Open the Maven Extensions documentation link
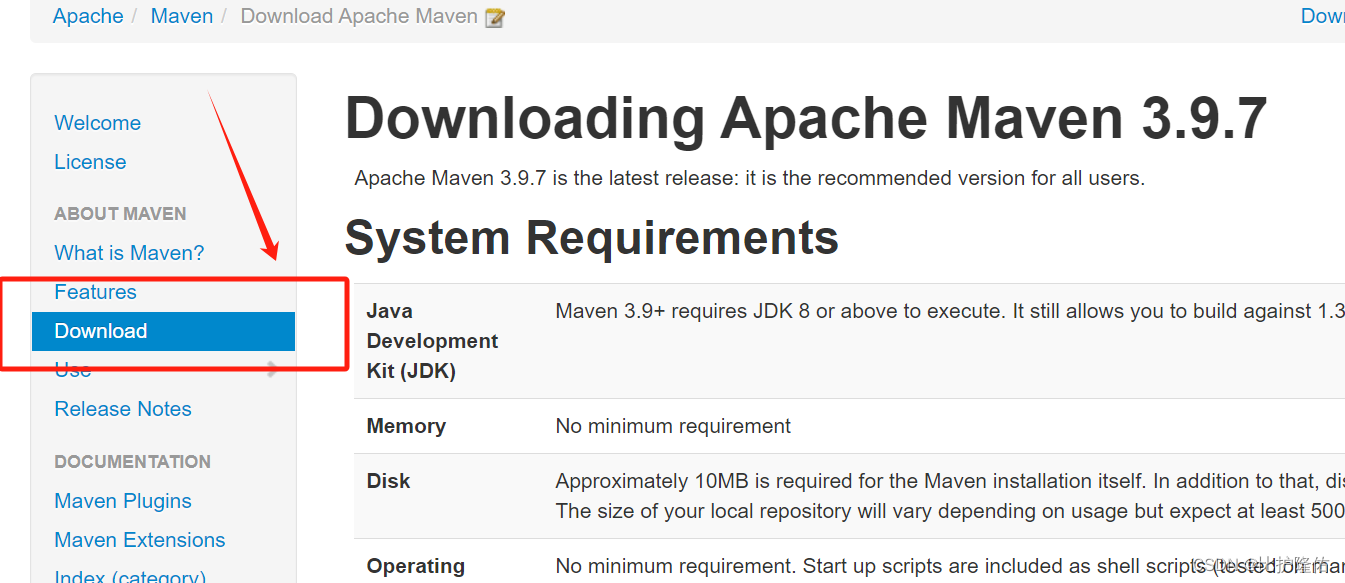 point(140,540)
